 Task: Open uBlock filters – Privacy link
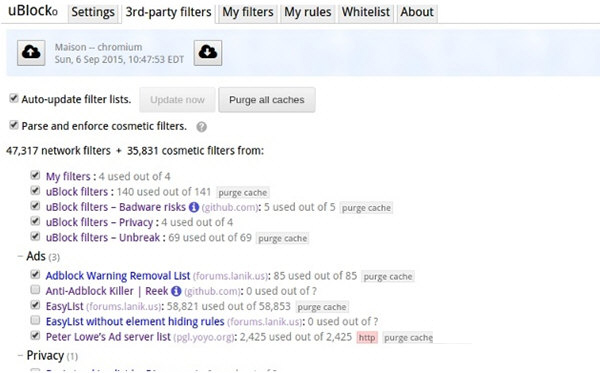(99, 222)
